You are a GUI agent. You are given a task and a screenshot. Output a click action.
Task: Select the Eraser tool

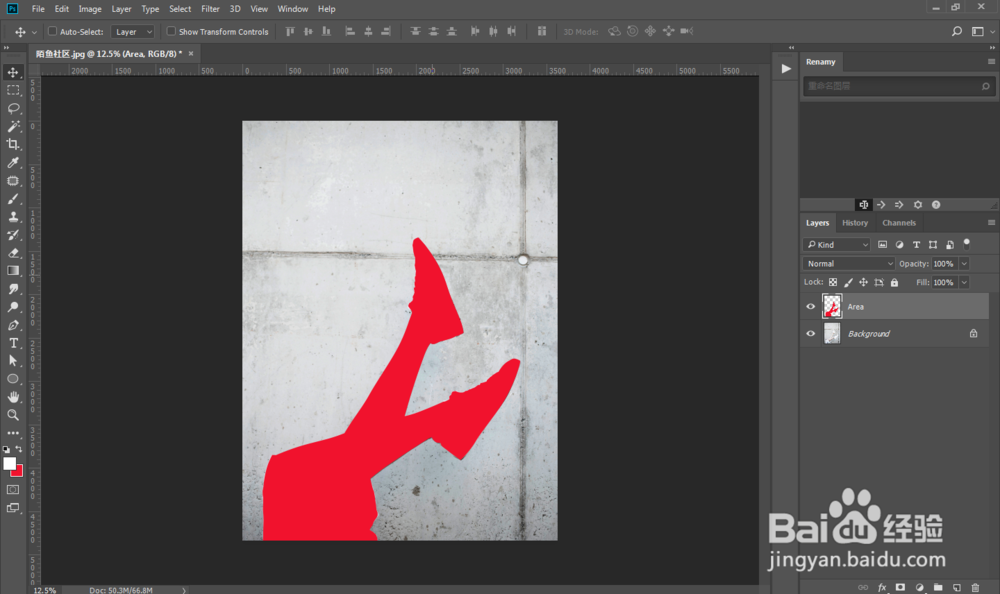pos(13,253)
